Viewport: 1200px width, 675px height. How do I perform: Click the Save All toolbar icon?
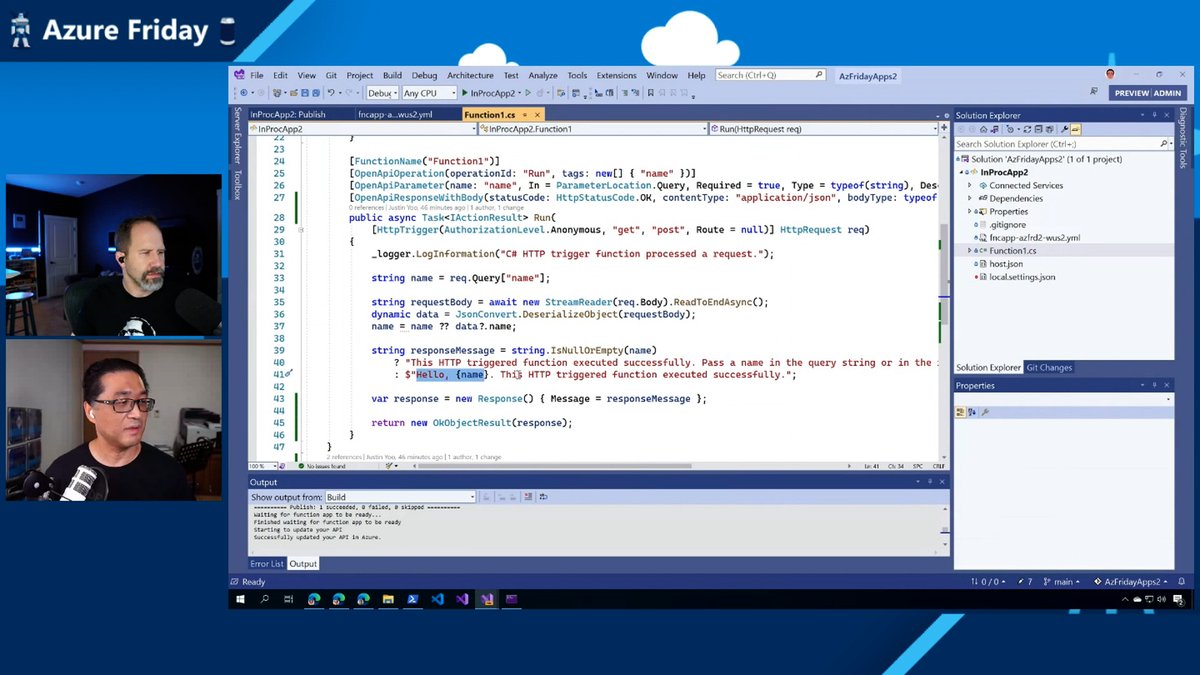[x=315, y=93]
